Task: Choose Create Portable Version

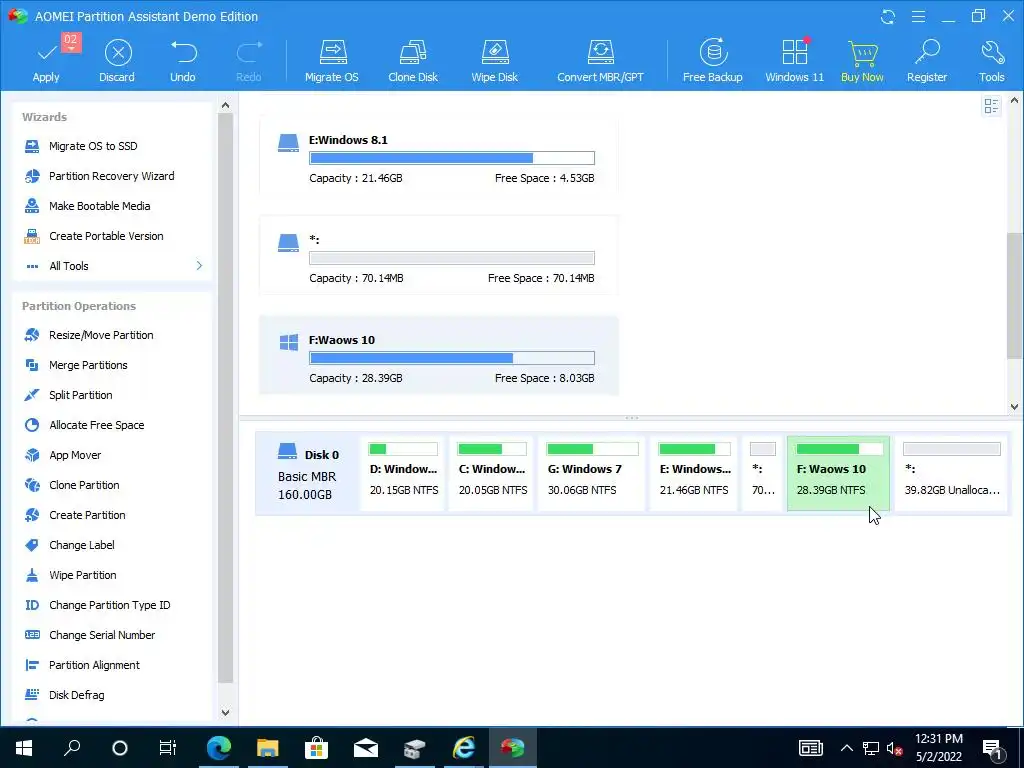Action: click(x=106, y=236)
